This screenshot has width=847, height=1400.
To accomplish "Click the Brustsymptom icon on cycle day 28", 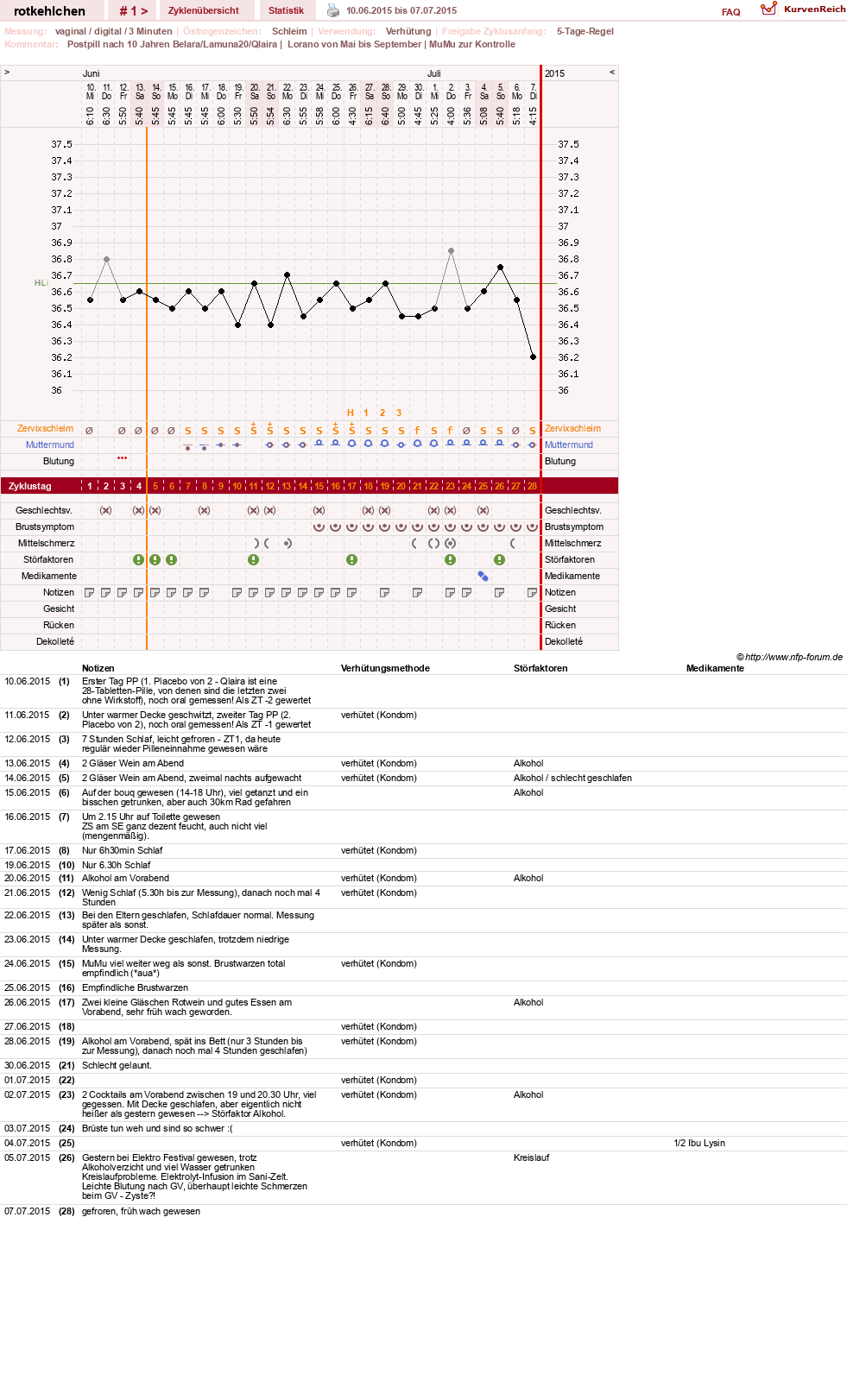I will [532, 527].
